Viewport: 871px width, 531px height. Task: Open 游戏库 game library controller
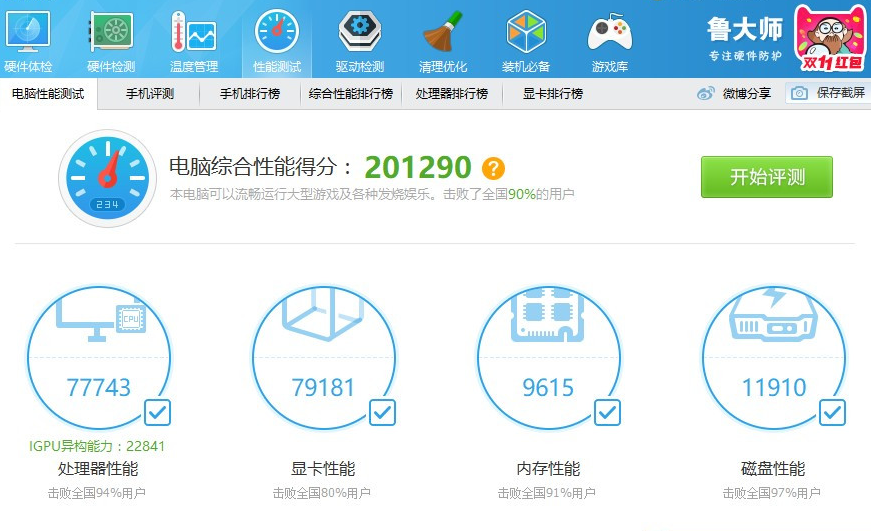click(x=609, y=42)
